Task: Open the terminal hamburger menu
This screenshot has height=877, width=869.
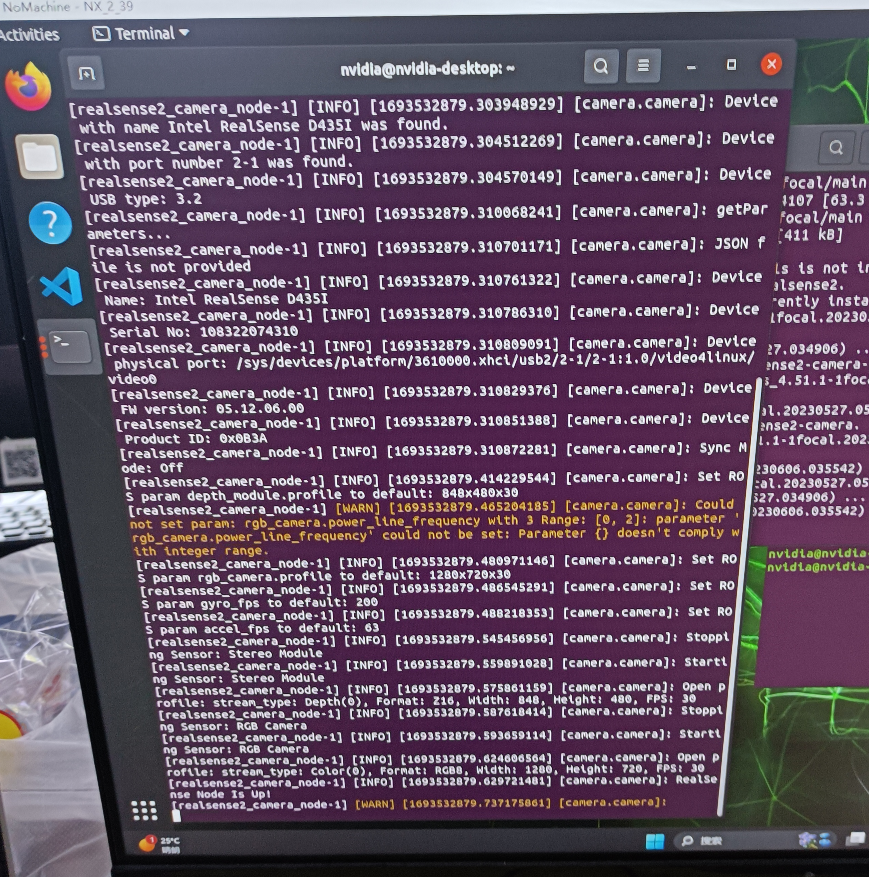Action: [643, 66]
